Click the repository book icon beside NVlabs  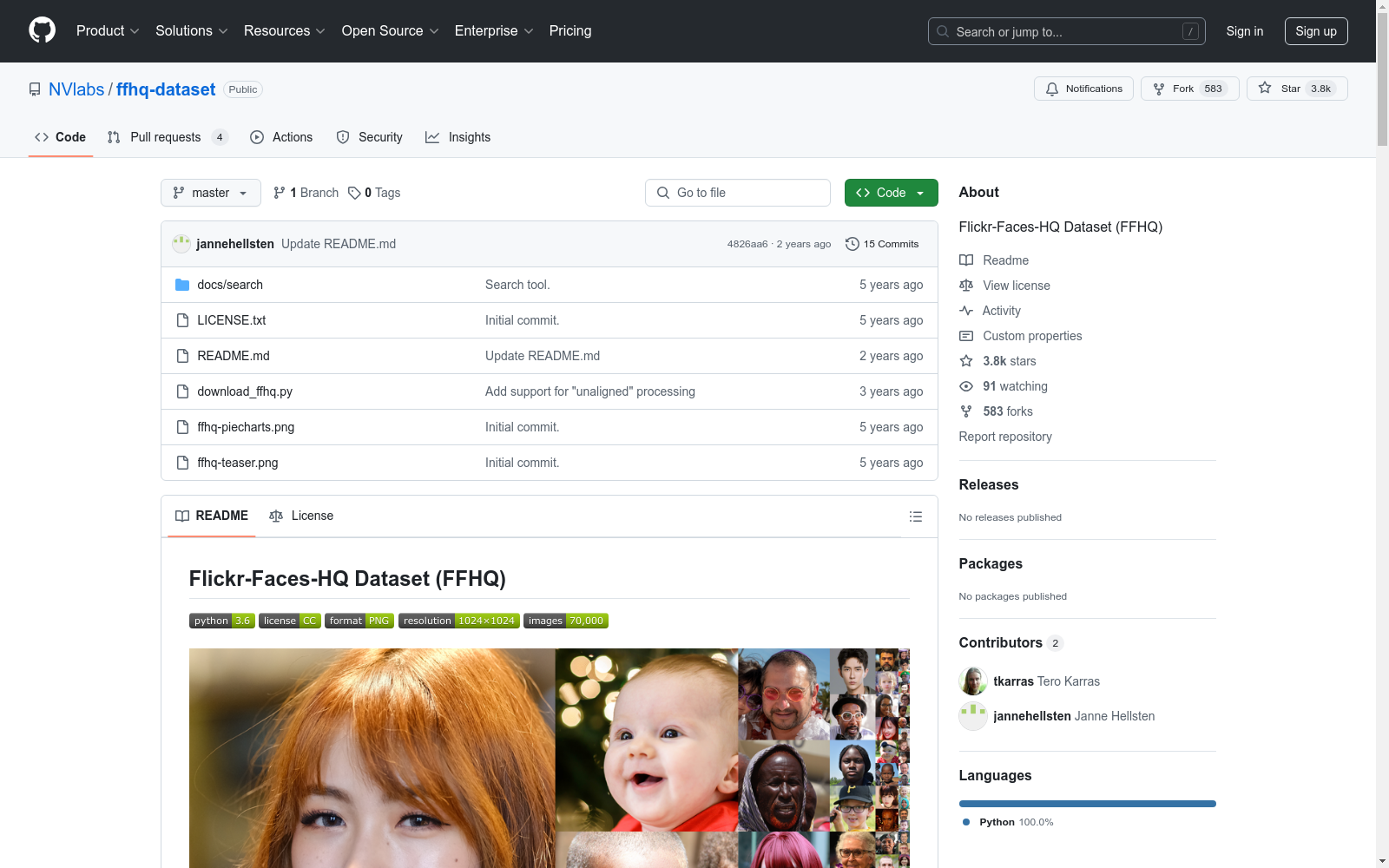35,89
